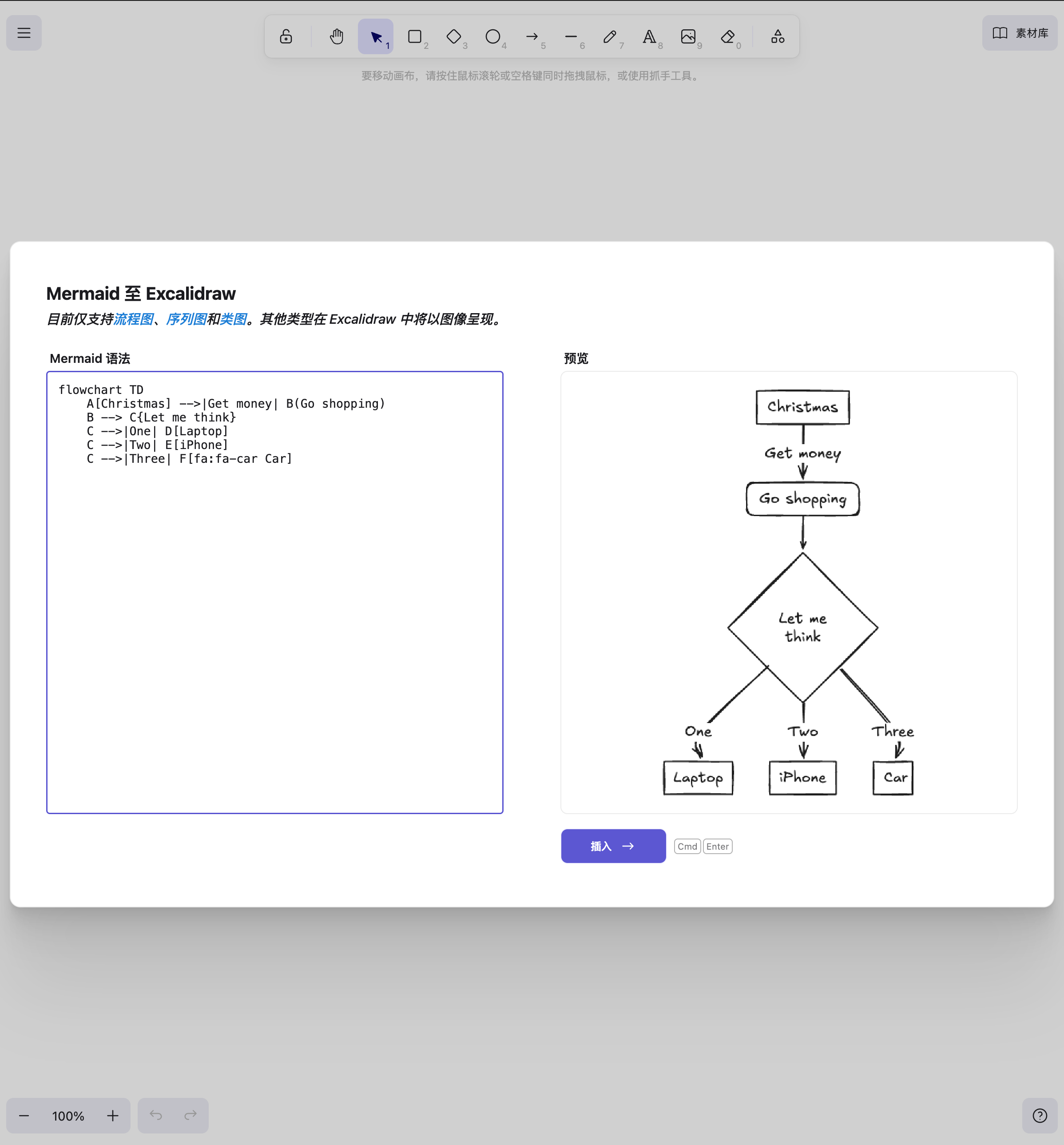
Task: Select the Arrow tool
Action: tap(532, 37)
